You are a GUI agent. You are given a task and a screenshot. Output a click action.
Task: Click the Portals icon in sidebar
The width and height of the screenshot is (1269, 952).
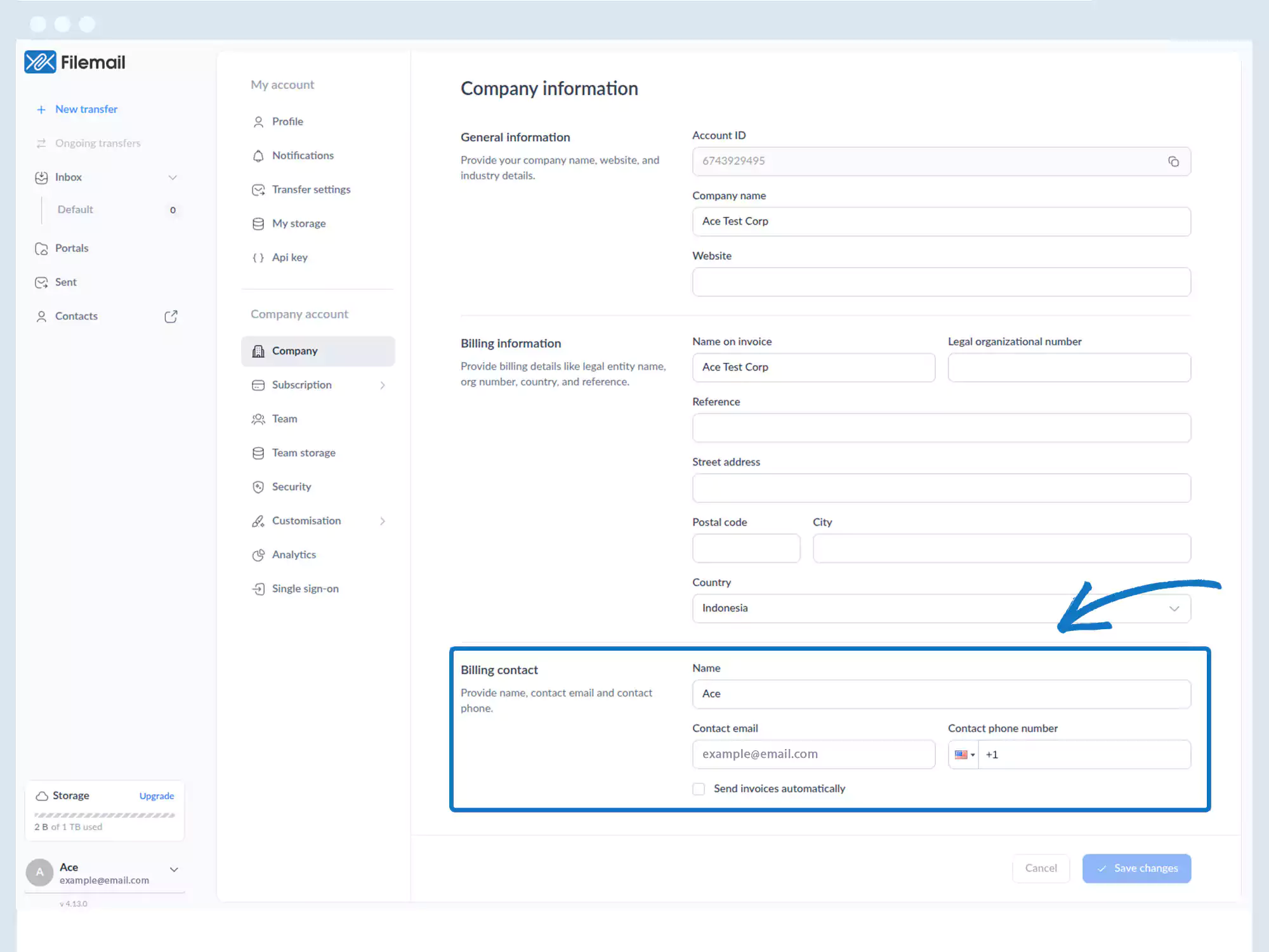pyautogui.click(x=41, y=249)
